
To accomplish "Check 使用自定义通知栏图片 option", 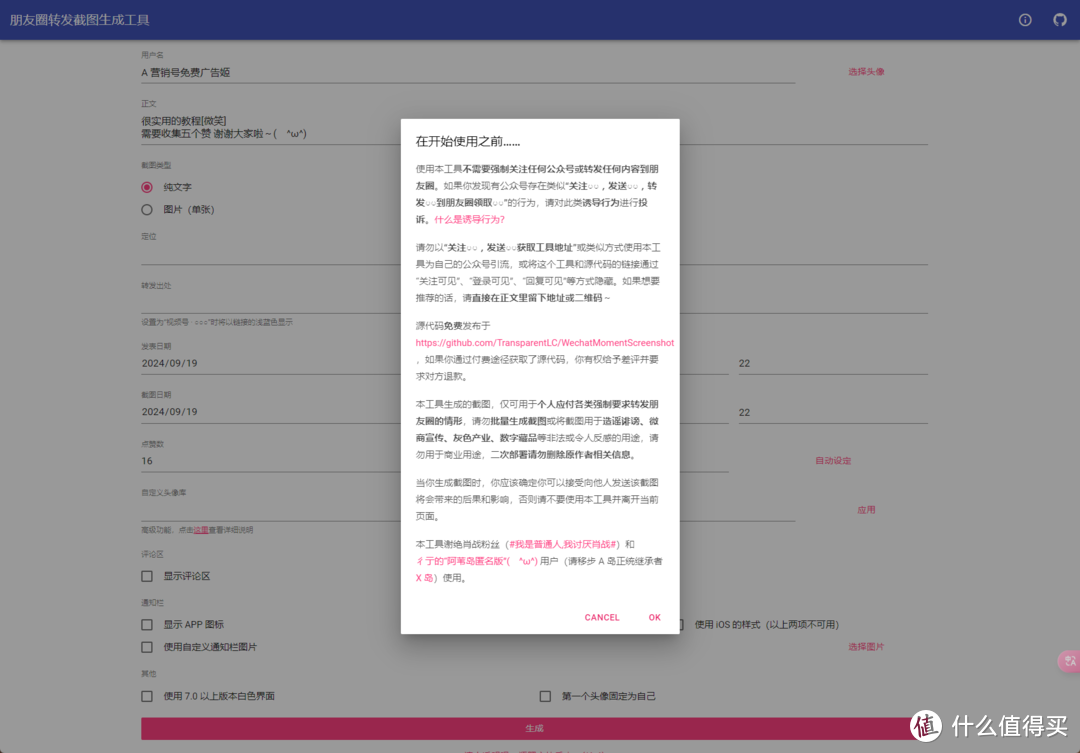I will pos(147,647).
